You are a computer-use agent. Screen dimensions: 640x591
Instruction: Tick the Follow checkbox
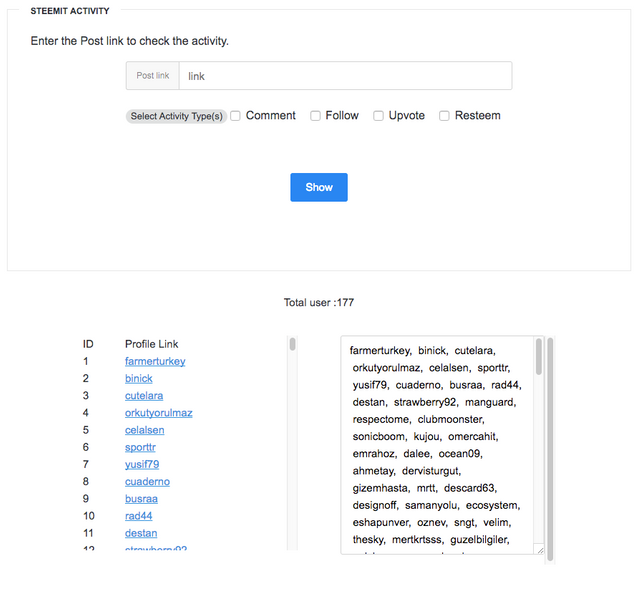click(x=315, y=116)
